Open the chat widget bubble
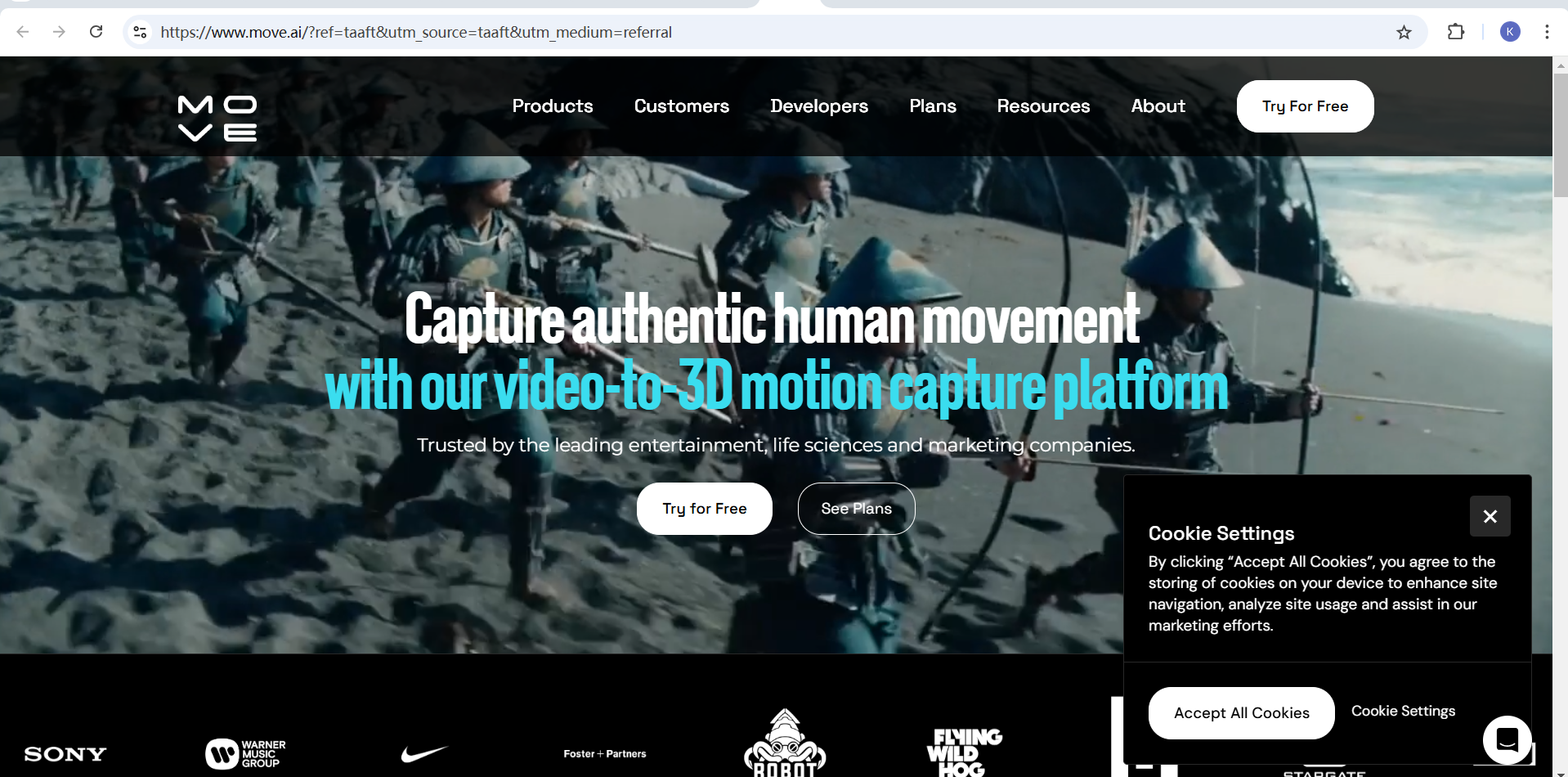Image resolution: width=1568 pixels, height=777 pixels. 1507,739
